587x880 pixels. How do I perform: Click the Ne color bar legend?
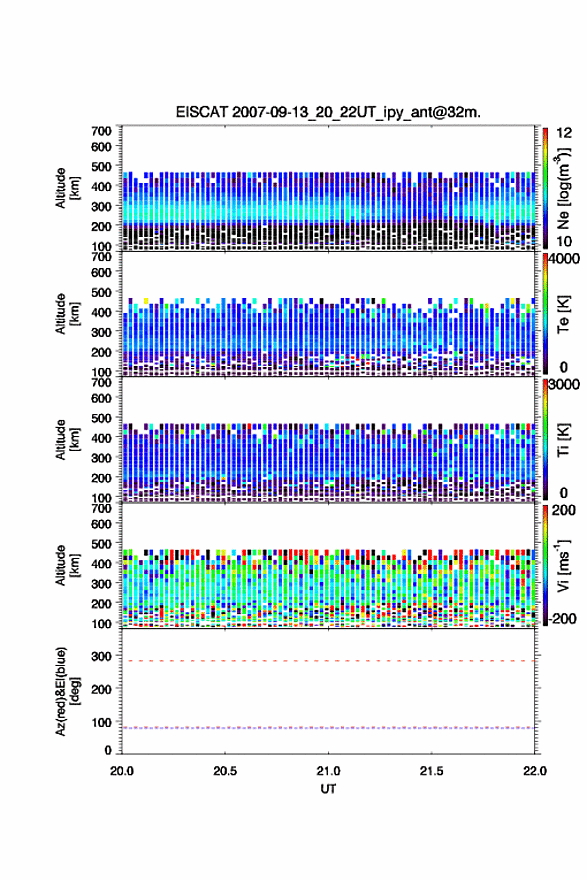click(x=545, y=187)
